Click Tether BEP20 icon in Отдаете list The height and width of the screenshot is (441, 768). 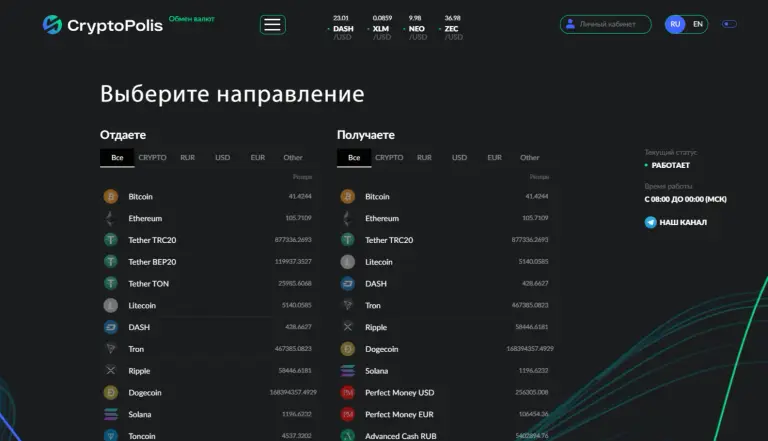[x=111, y=262]
